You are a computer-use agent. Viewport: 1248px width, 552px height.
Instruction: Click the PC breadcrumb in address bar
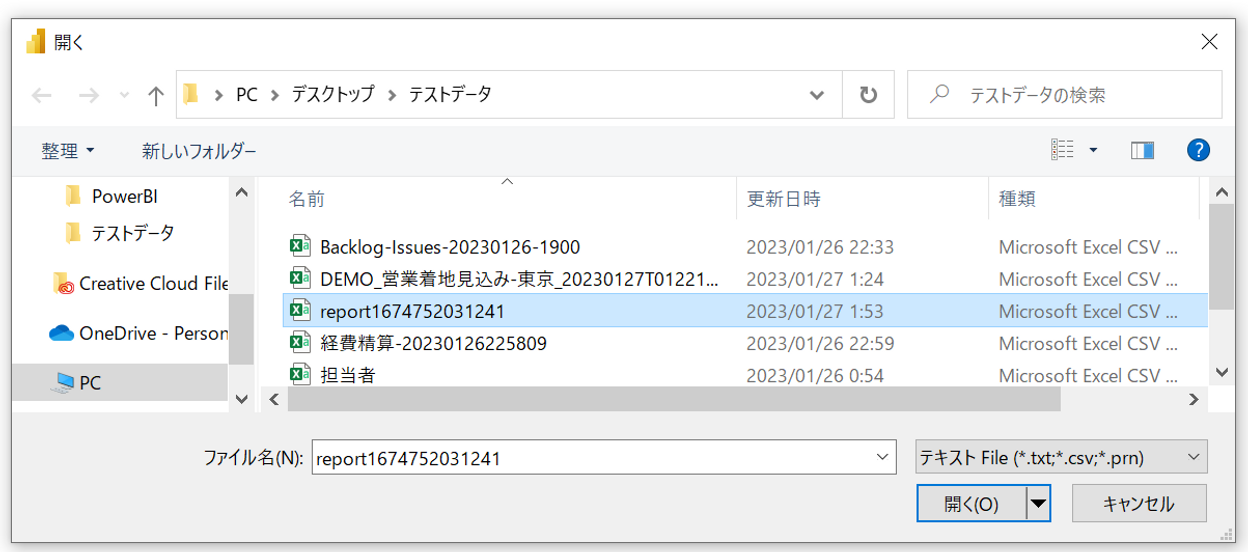tap(247, 95)
